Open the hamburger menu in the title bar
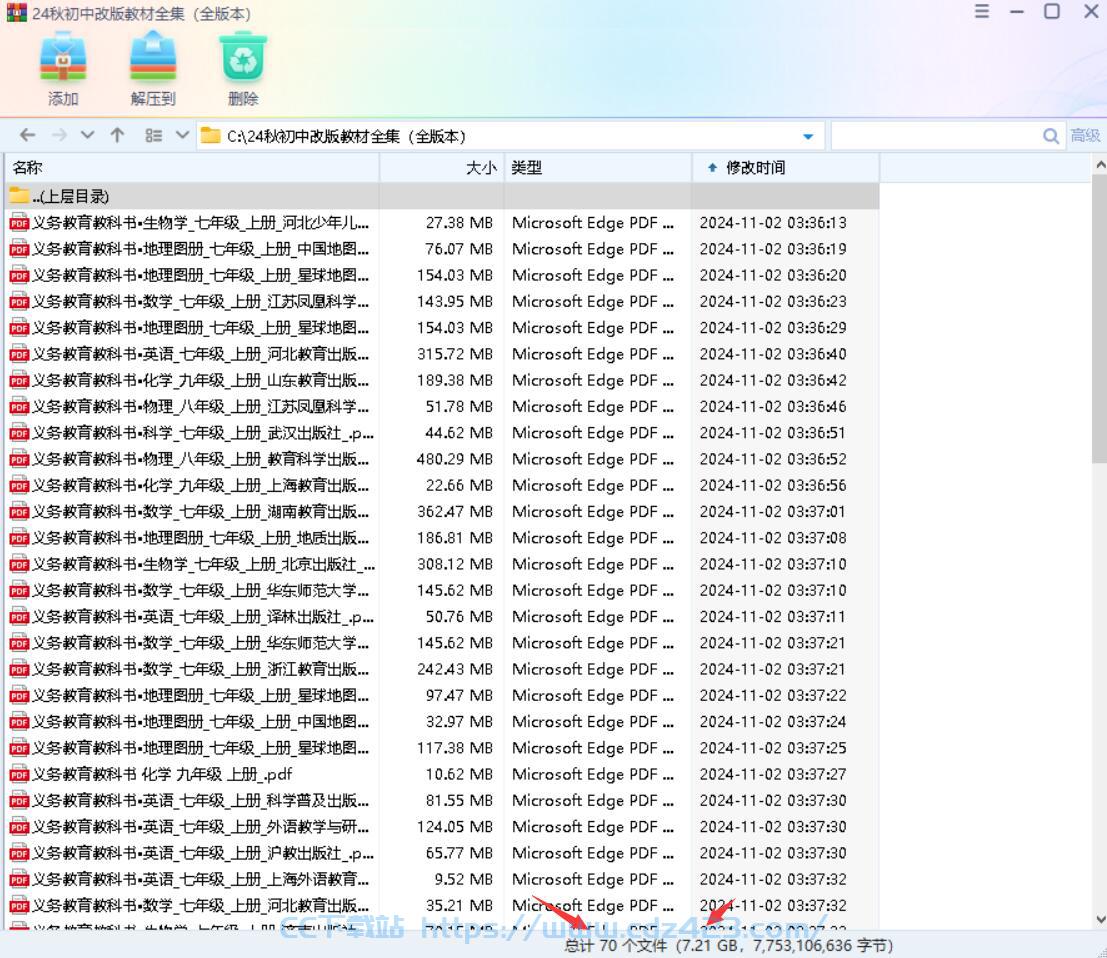Screen dimensions: 1107x958 [981, 11]
